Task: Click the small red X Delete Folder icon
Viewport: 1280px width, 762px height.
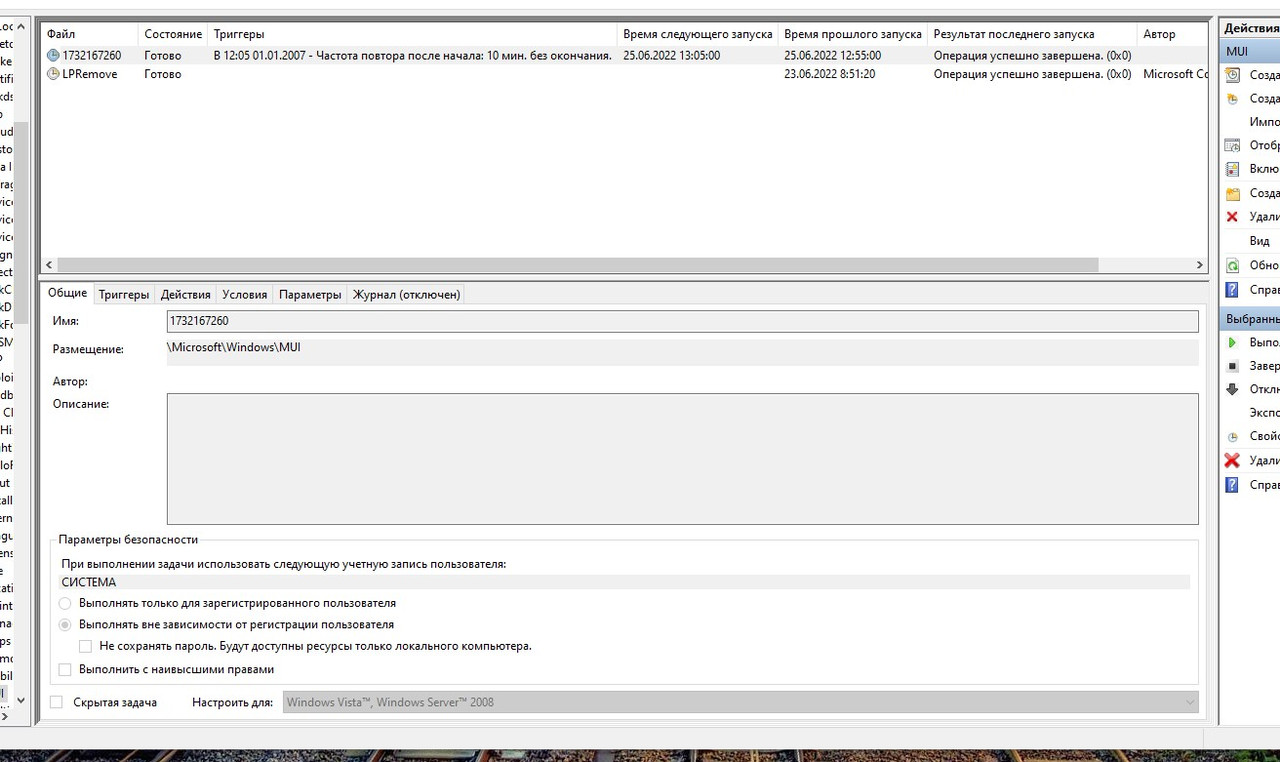Action: [x=1232, y=217]
